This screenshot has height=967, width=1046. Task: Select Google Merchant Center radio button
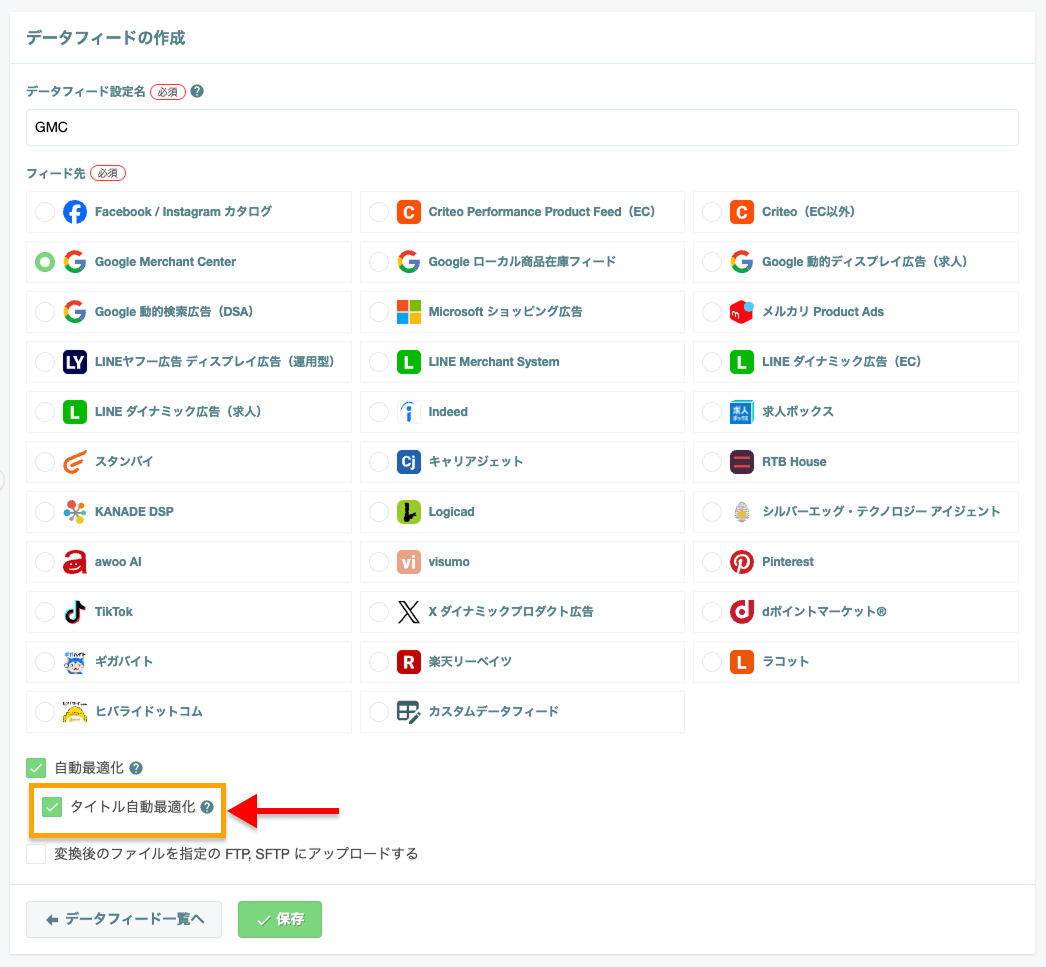(x=45, y=261)
